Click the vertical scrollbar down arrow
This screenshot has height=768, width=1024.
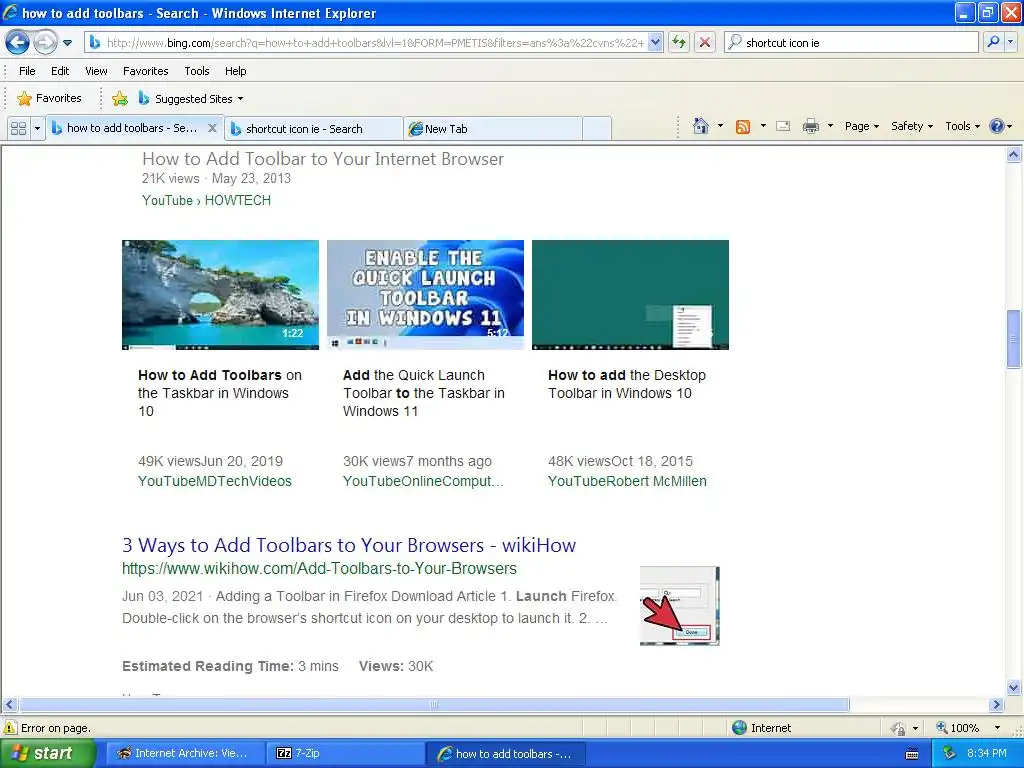click(x=1014, y=687)
